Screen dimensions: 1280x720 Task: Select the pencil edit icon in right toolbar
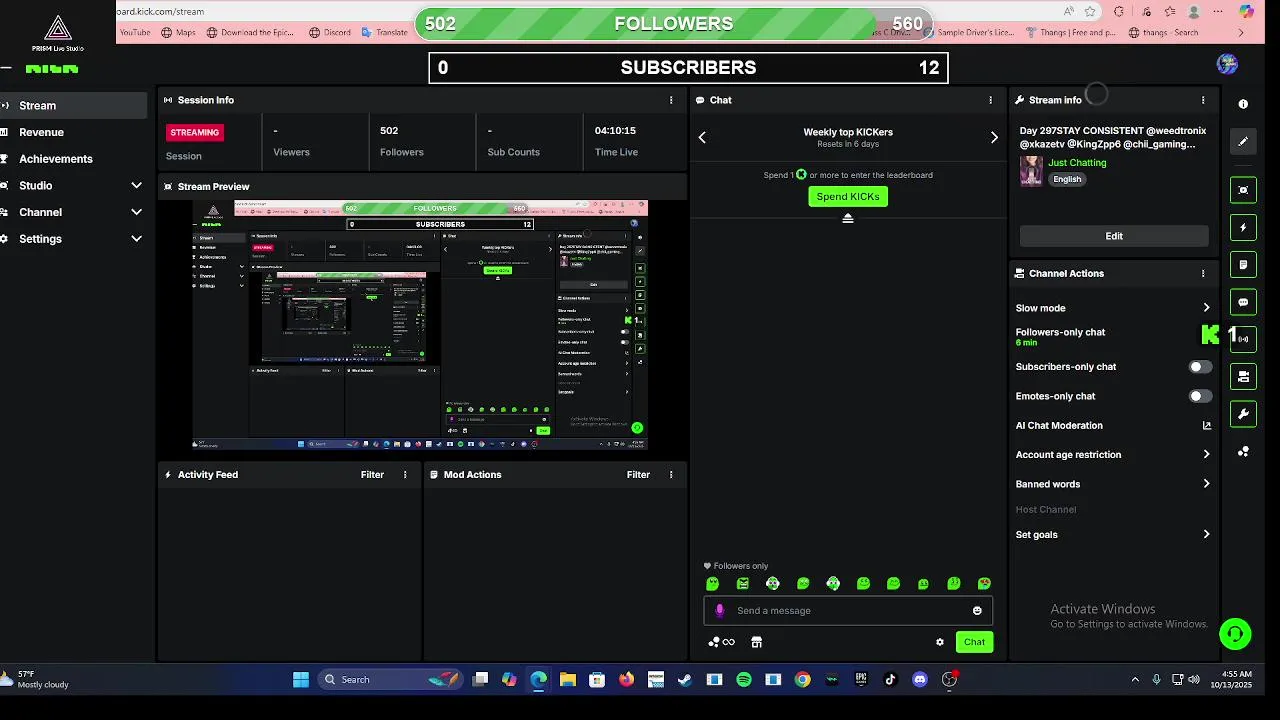pyautogui.click(x=1243, y=142)
